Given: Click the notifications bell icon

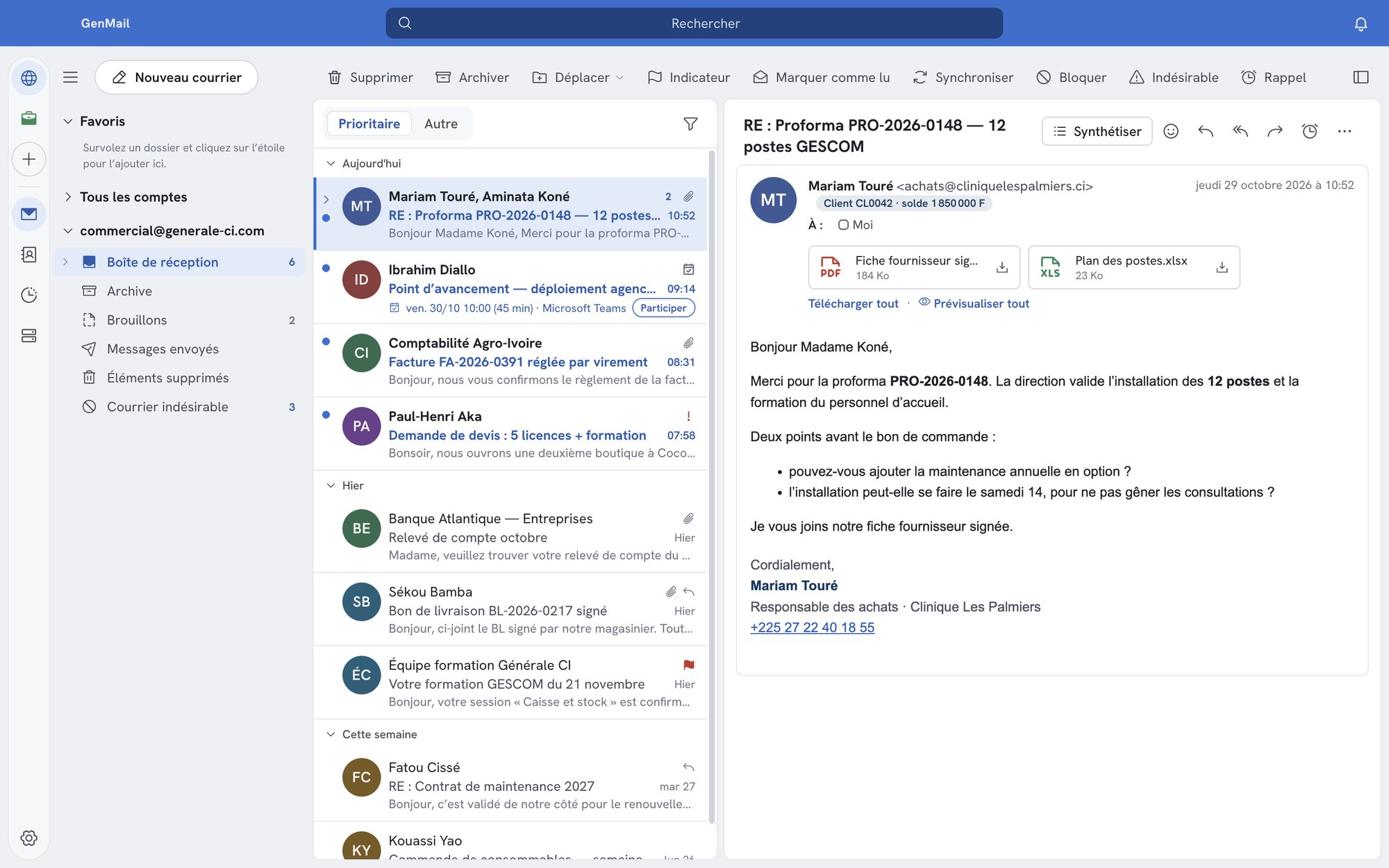Looking at the screenshot, I should tap(1361, 24).
